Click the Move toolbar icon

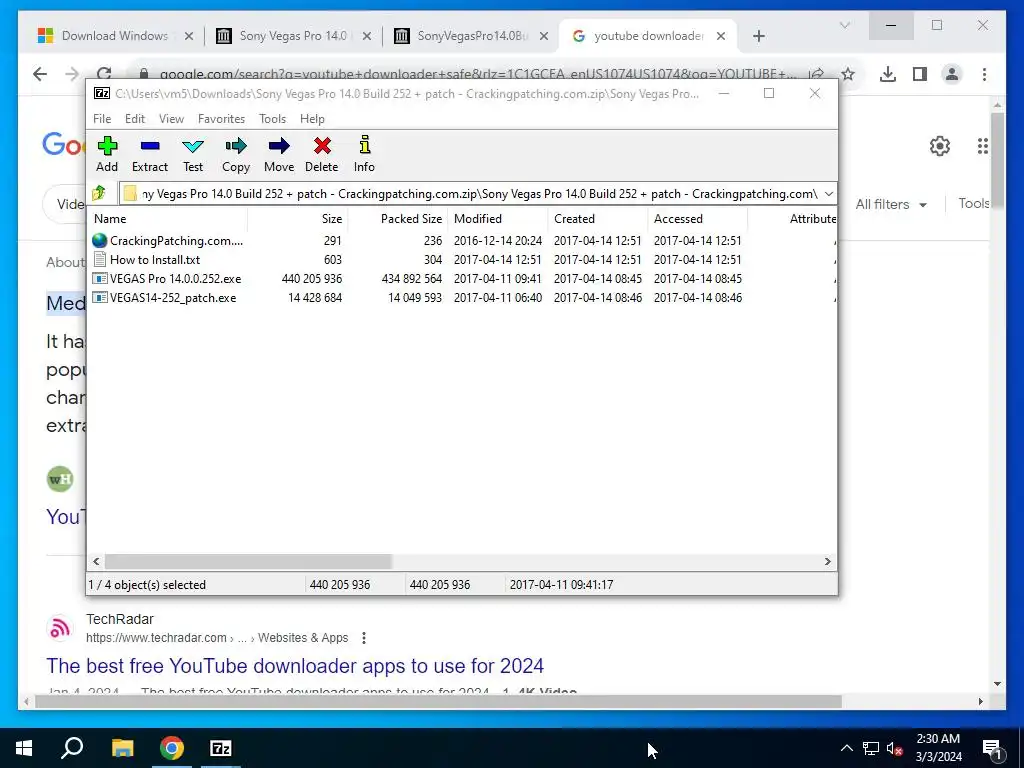coord(279,154)
